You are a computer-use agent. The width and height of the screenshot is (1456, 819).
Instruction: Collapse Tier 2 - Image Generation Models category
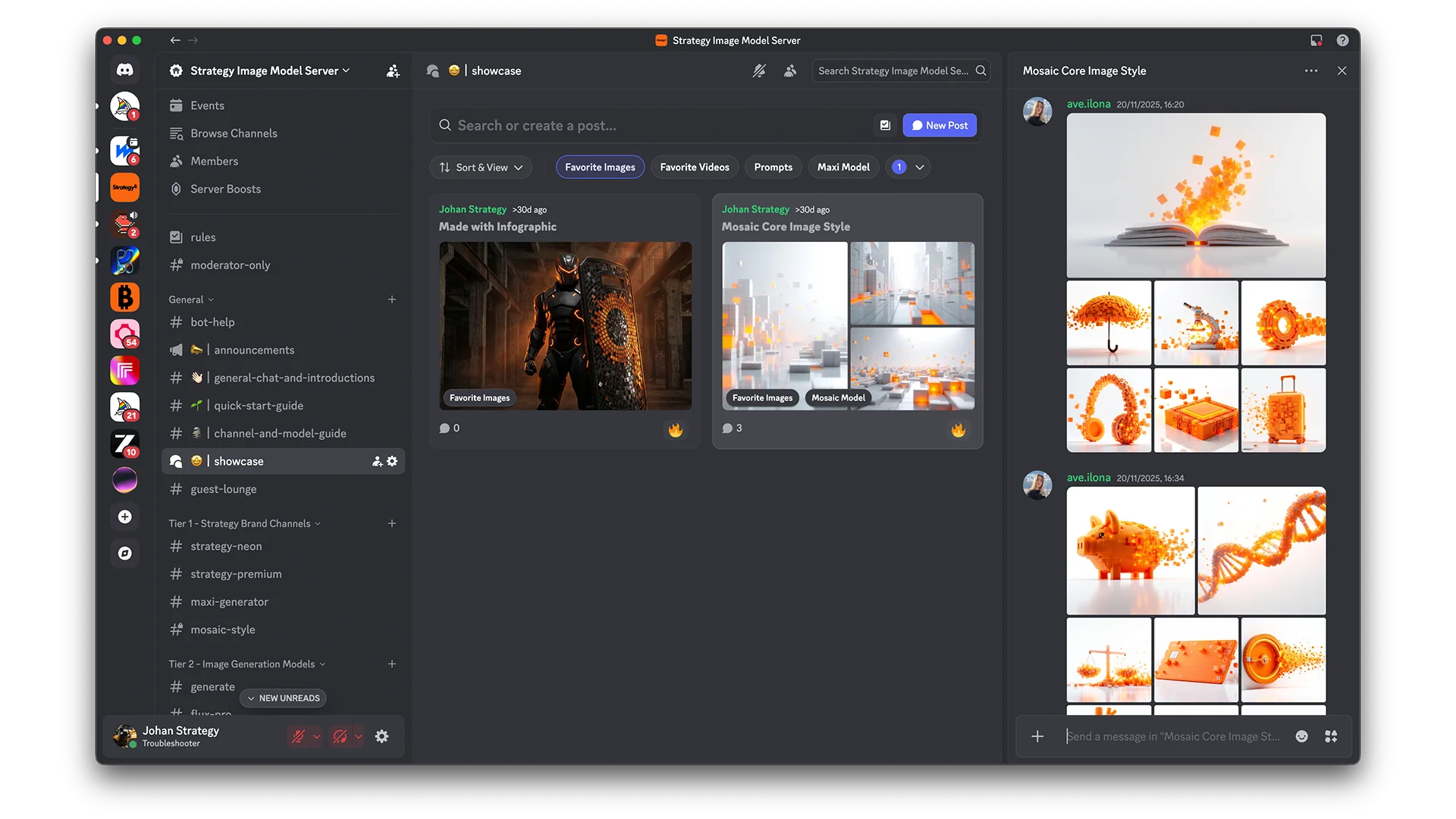246,664
